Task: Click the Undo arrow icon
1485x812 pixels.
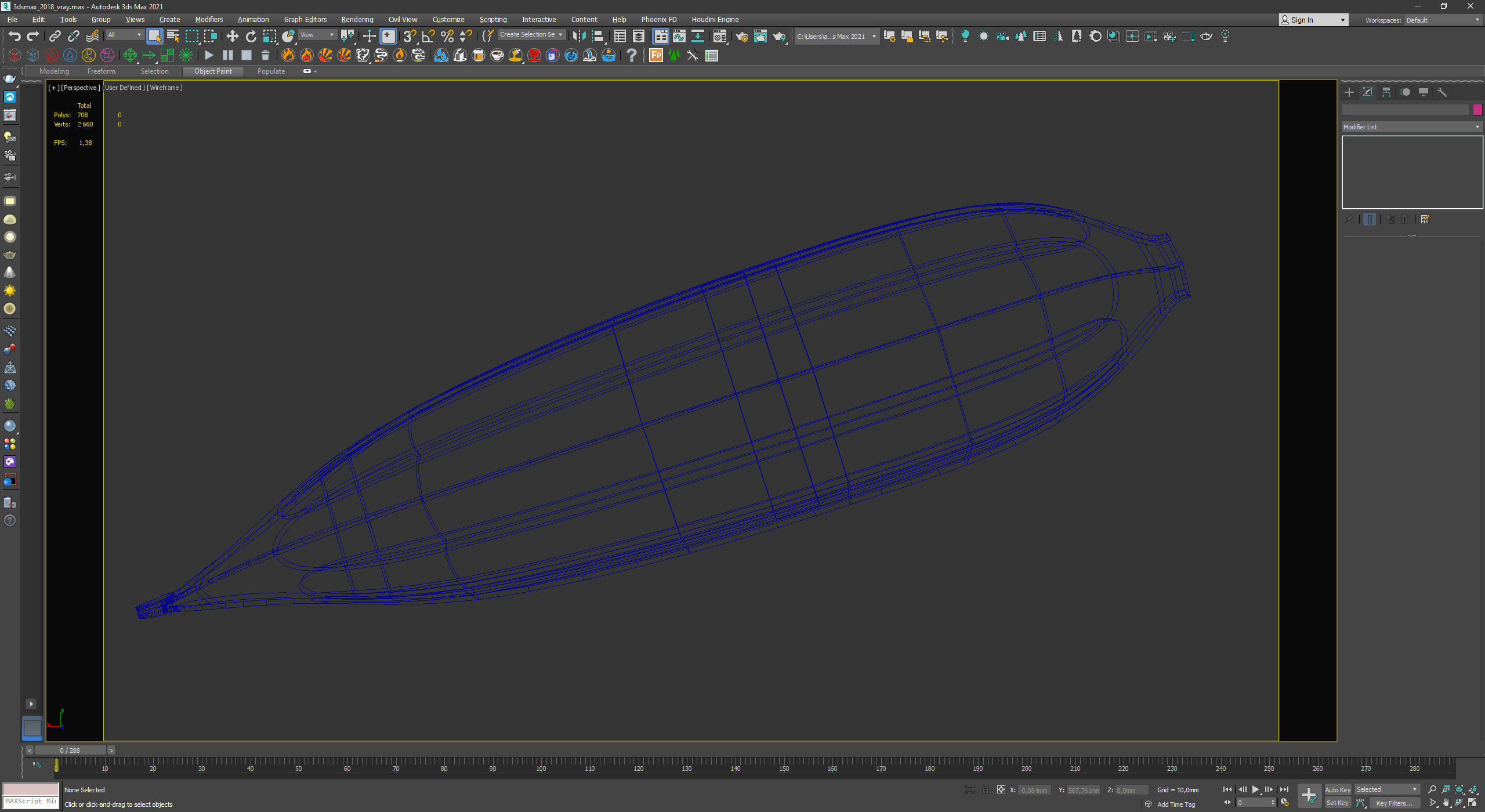Action: (14, 37)
